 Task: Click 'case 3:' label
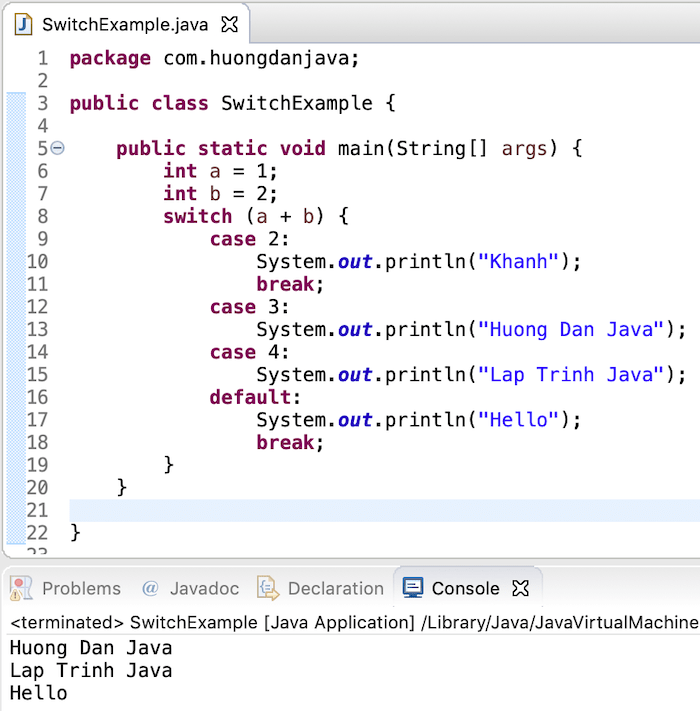249,307
